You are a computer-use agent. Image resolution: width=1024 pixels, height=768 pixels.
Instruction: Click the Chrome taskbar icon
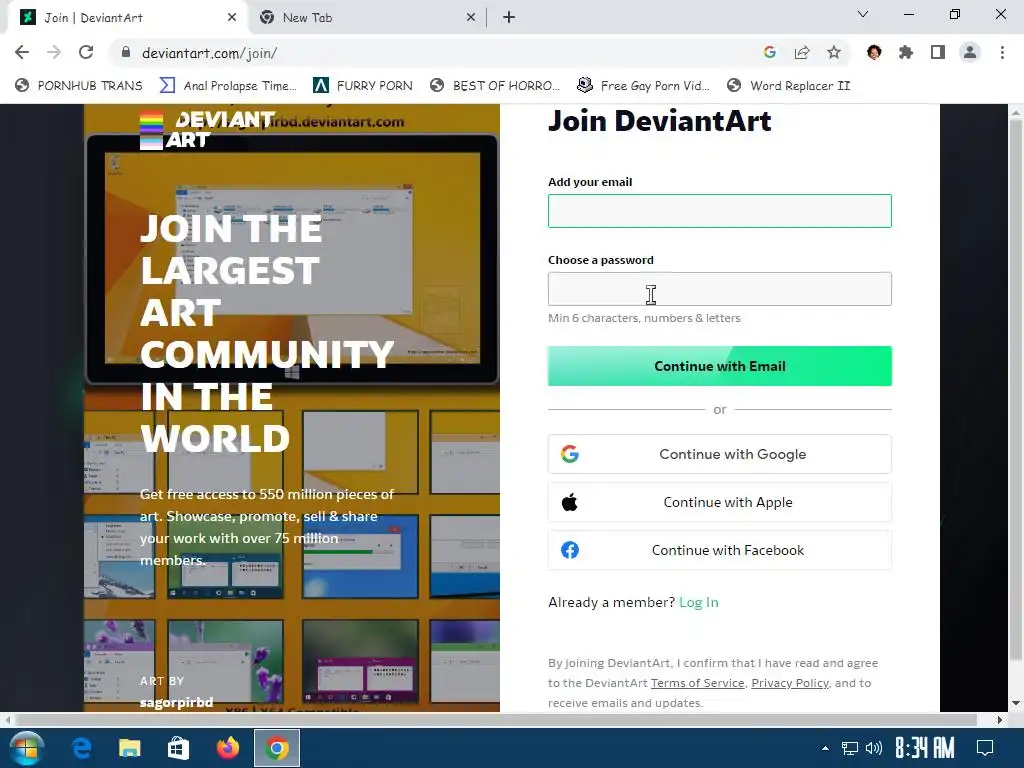277,748
